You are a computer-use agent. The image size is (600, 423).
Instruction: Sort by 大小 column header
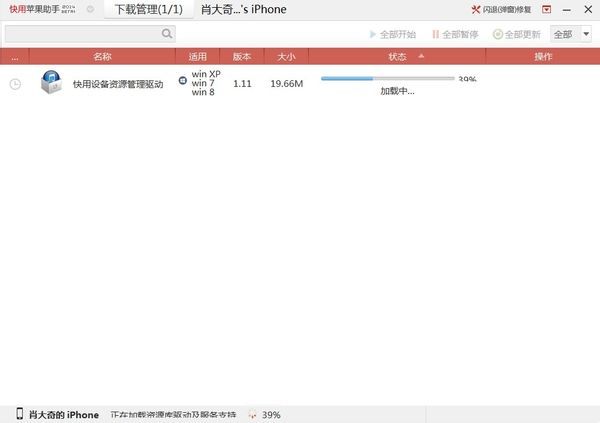pos(286,57)
